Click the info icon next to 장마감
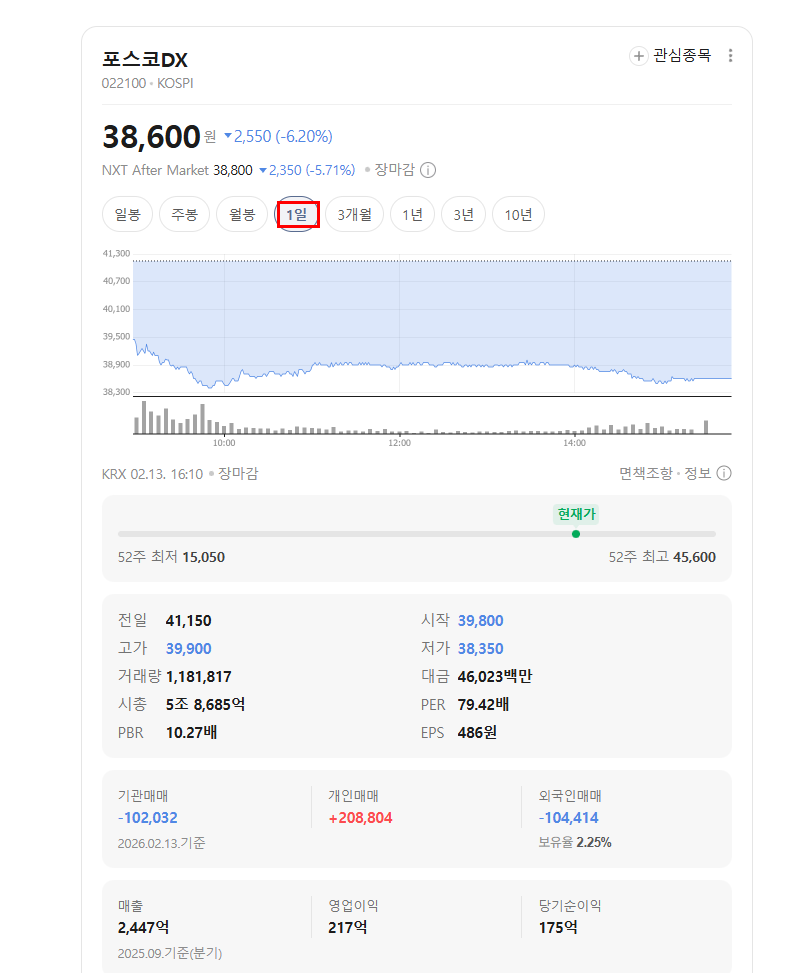 click(428, 170)
